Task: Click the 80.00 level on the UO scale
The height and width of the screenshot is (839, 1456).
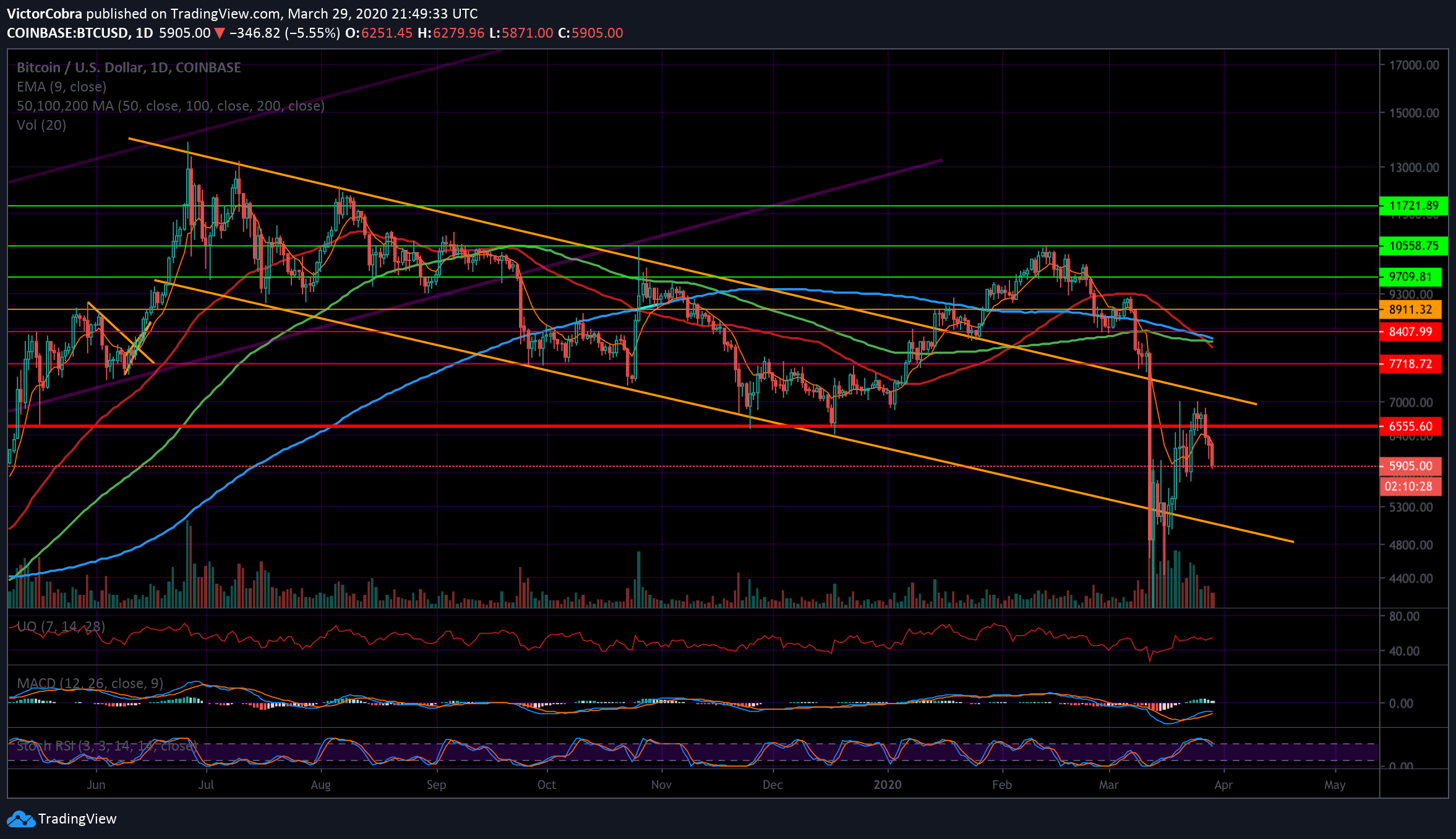Action: pyautogui.click(x=1404, y=616)
